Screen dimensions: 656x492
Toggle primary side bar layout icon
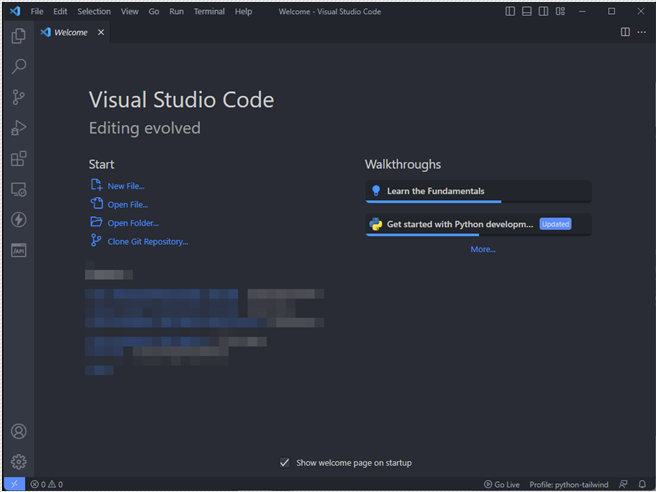pos(510,11)
